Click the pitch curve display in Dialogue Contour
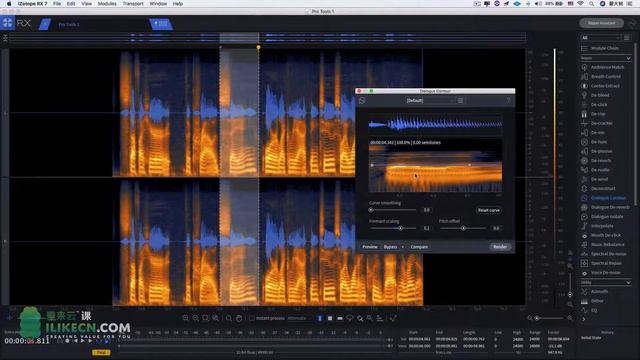The width and height of the screenshot is (640, 360). point(435,166)
